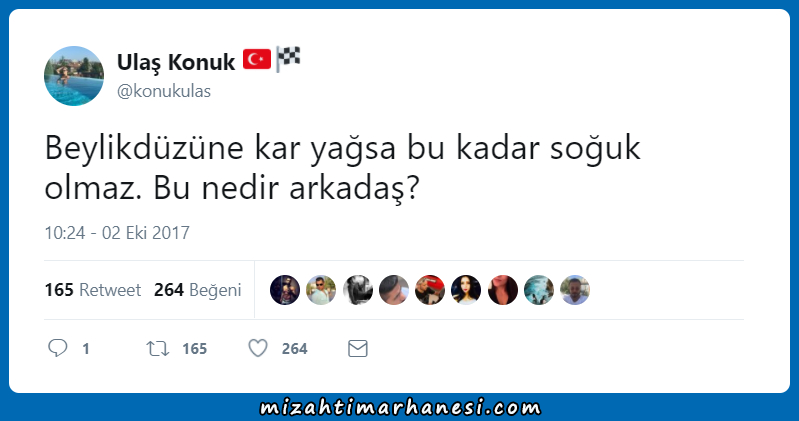This screenshot has height=421, width=799.
Task: Open Ulaş Konuk's profile picture
Action: click(x=74, y=76)
